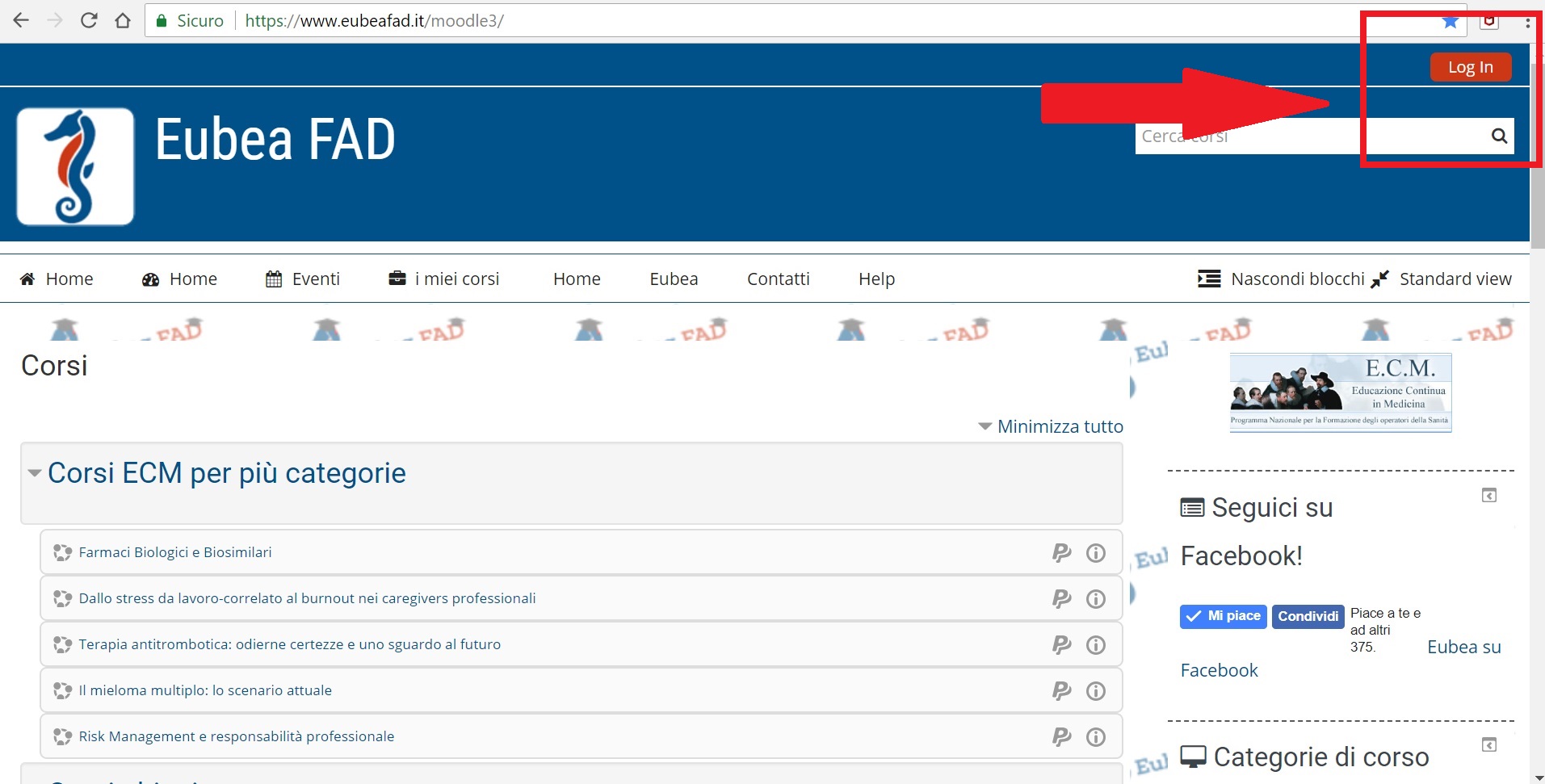Viewport: 1545px width, 784px height.
Task: Open course Farmaci Biologici e Biosimilari
Action: (x=175, y=552)
